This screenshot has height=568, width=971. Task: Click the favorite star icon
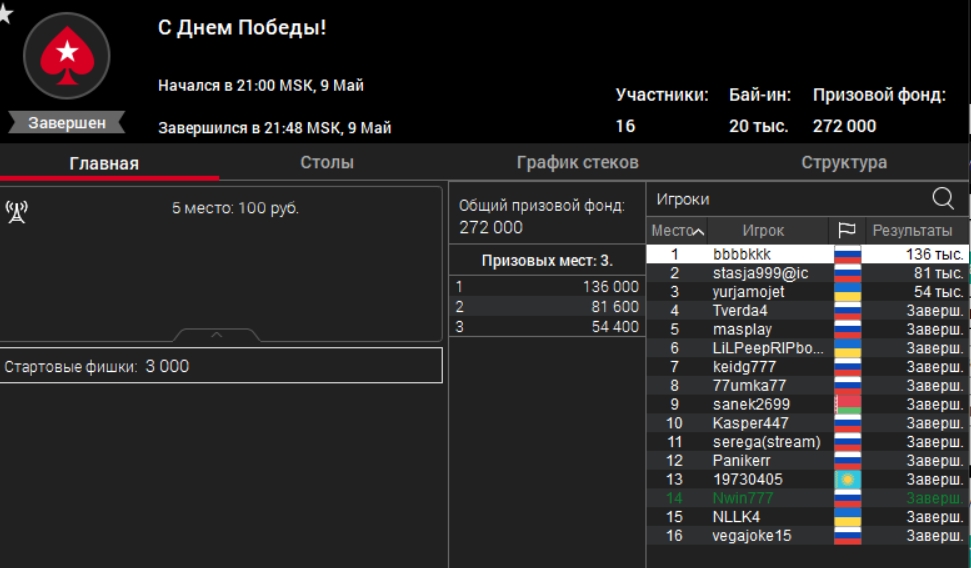(x=5, y=16)
